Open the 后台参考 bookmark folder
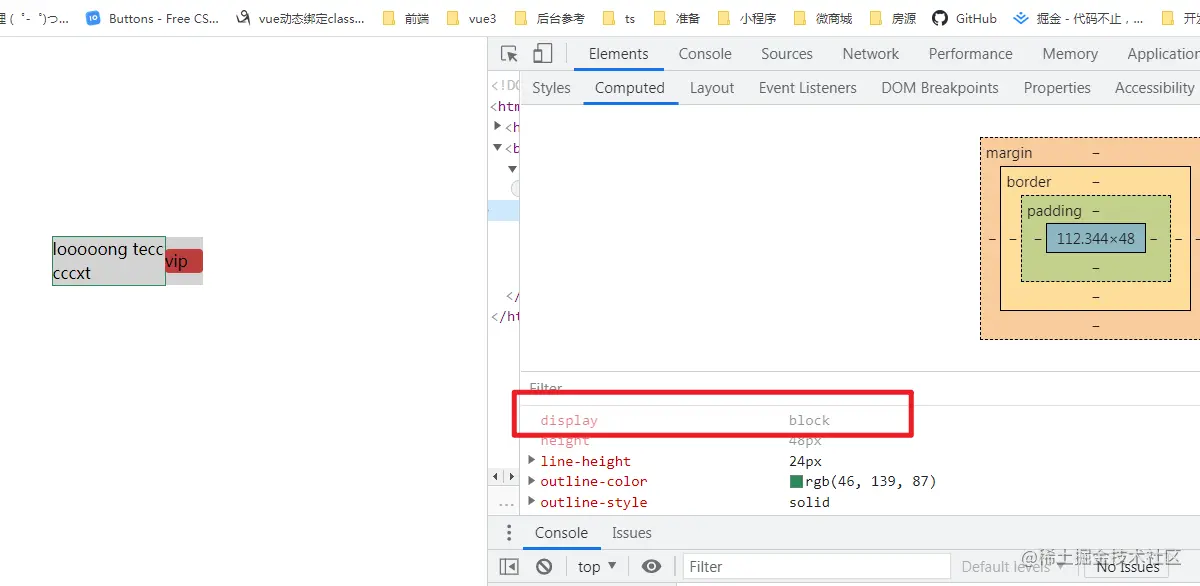Screen dimensions: 1200x586 [549, 18]
